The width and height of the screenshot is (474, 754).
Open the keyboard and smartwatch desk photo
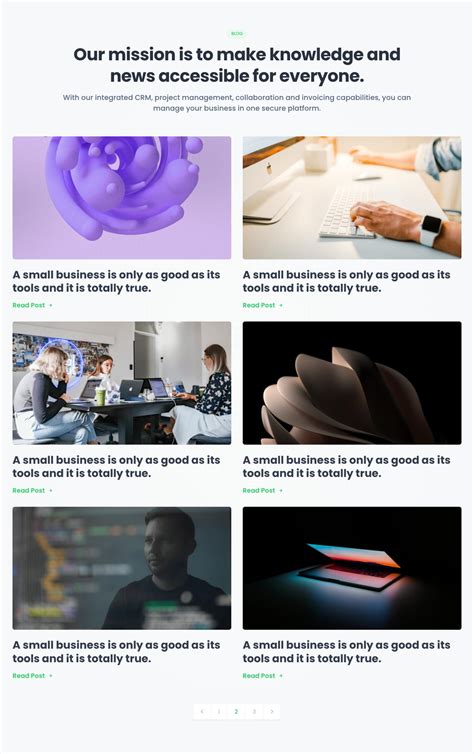[352, 198]
